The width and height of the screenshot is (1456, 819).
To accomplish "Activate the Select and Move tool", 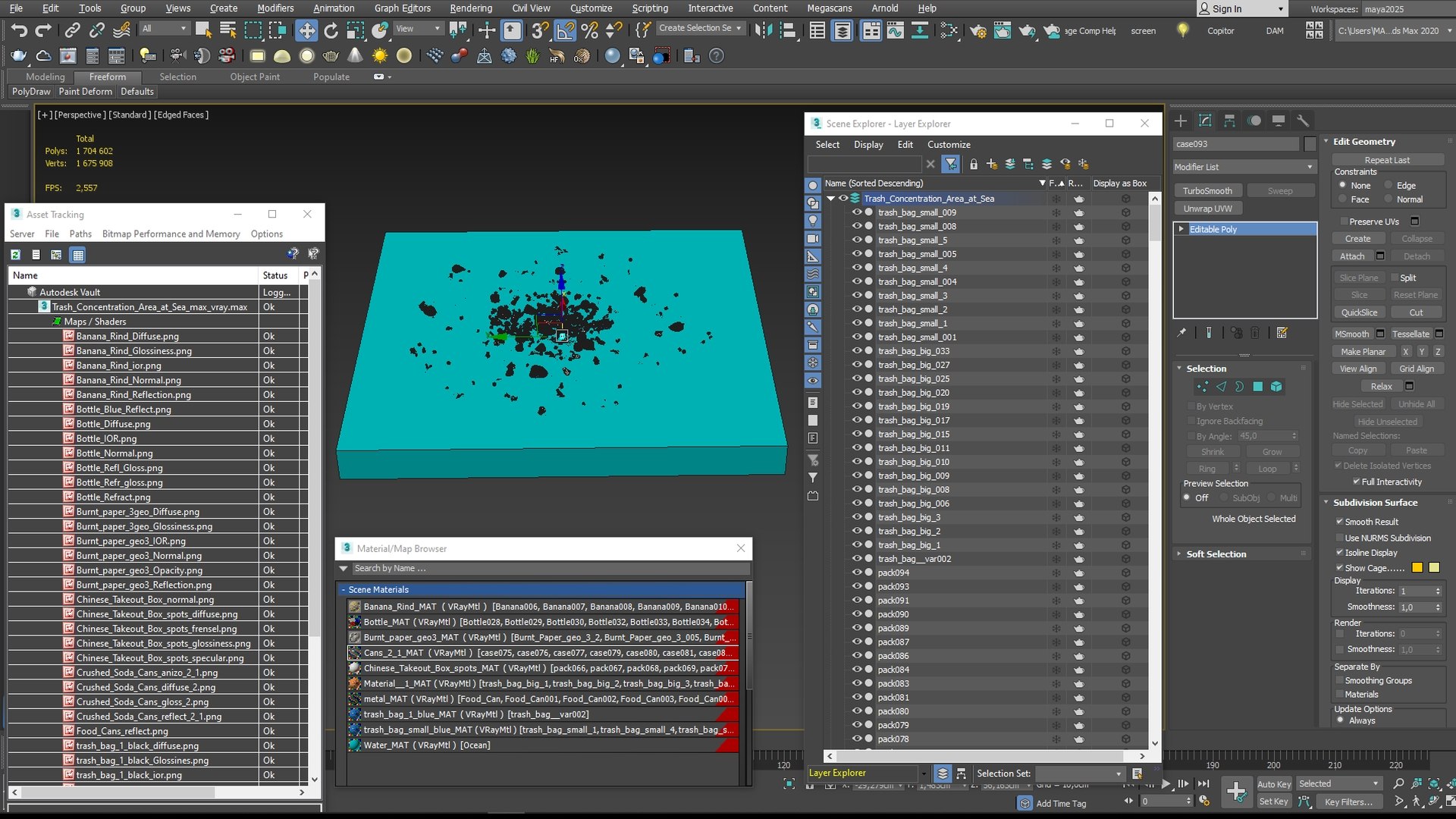I will tap(306, 30).
